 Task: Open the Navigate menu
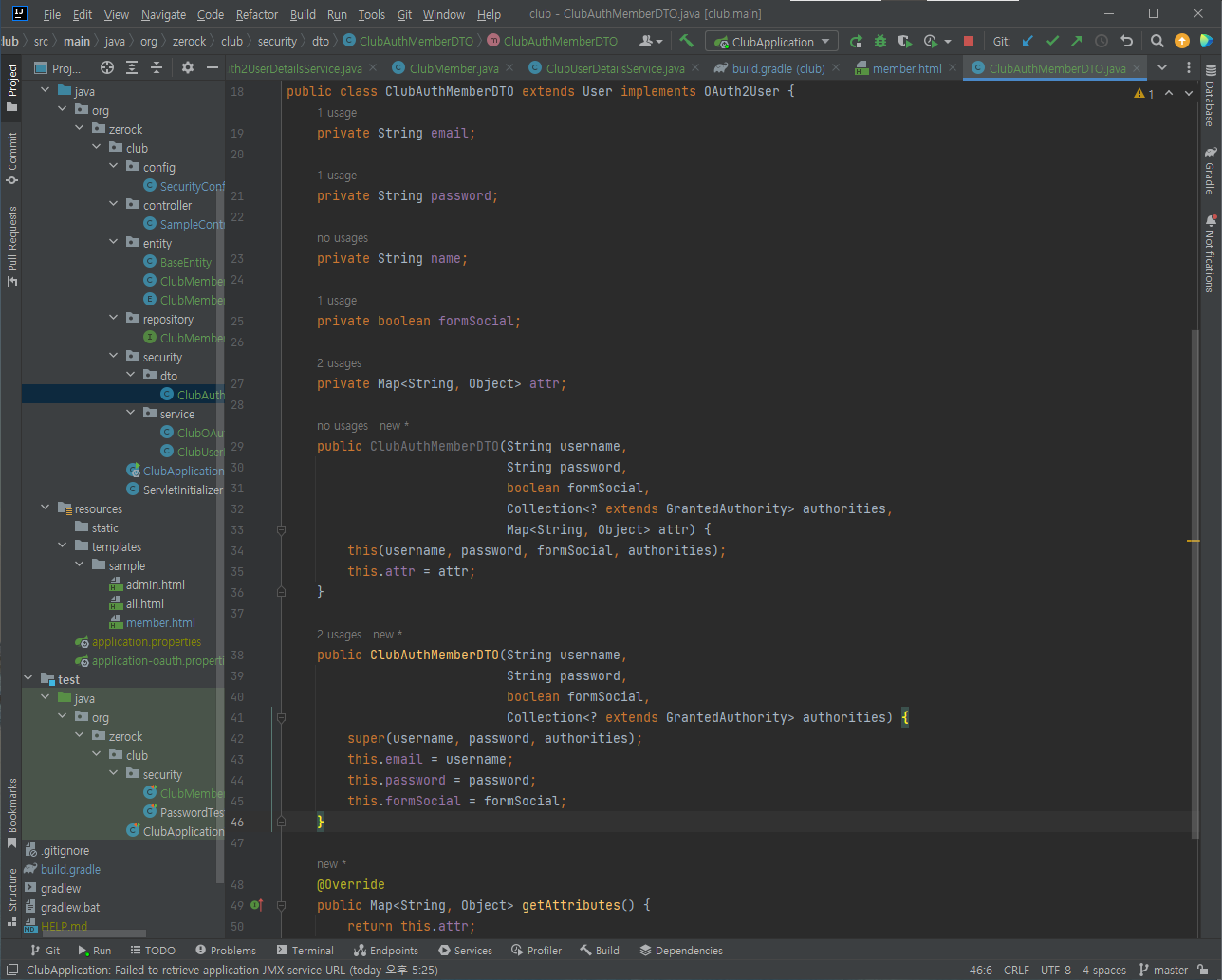163,14
